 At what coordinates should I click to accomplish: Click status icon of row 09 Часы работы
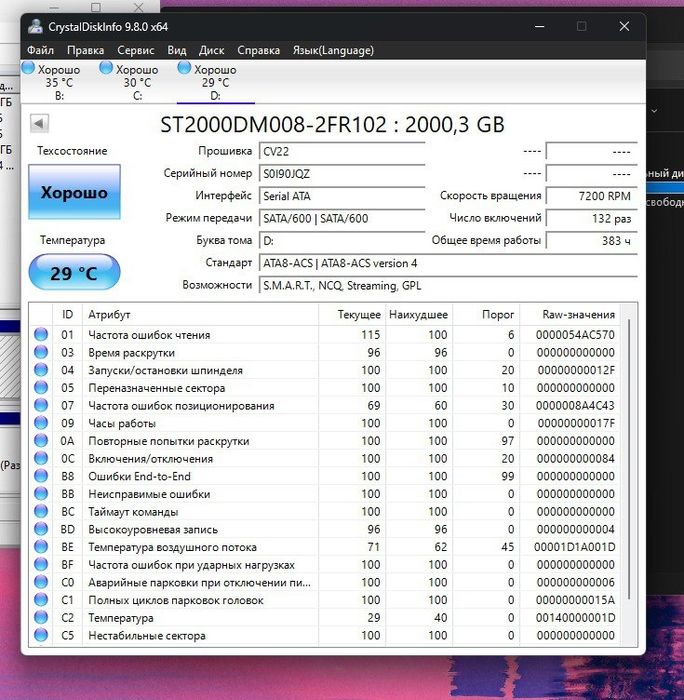(x=41, y=423)
